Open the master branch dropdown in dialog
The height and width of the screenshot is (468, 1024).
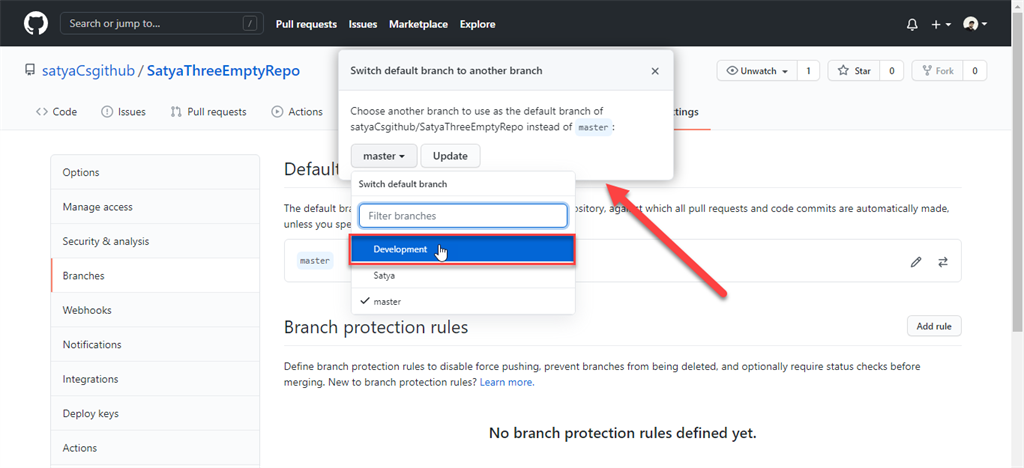pos(384,156)
